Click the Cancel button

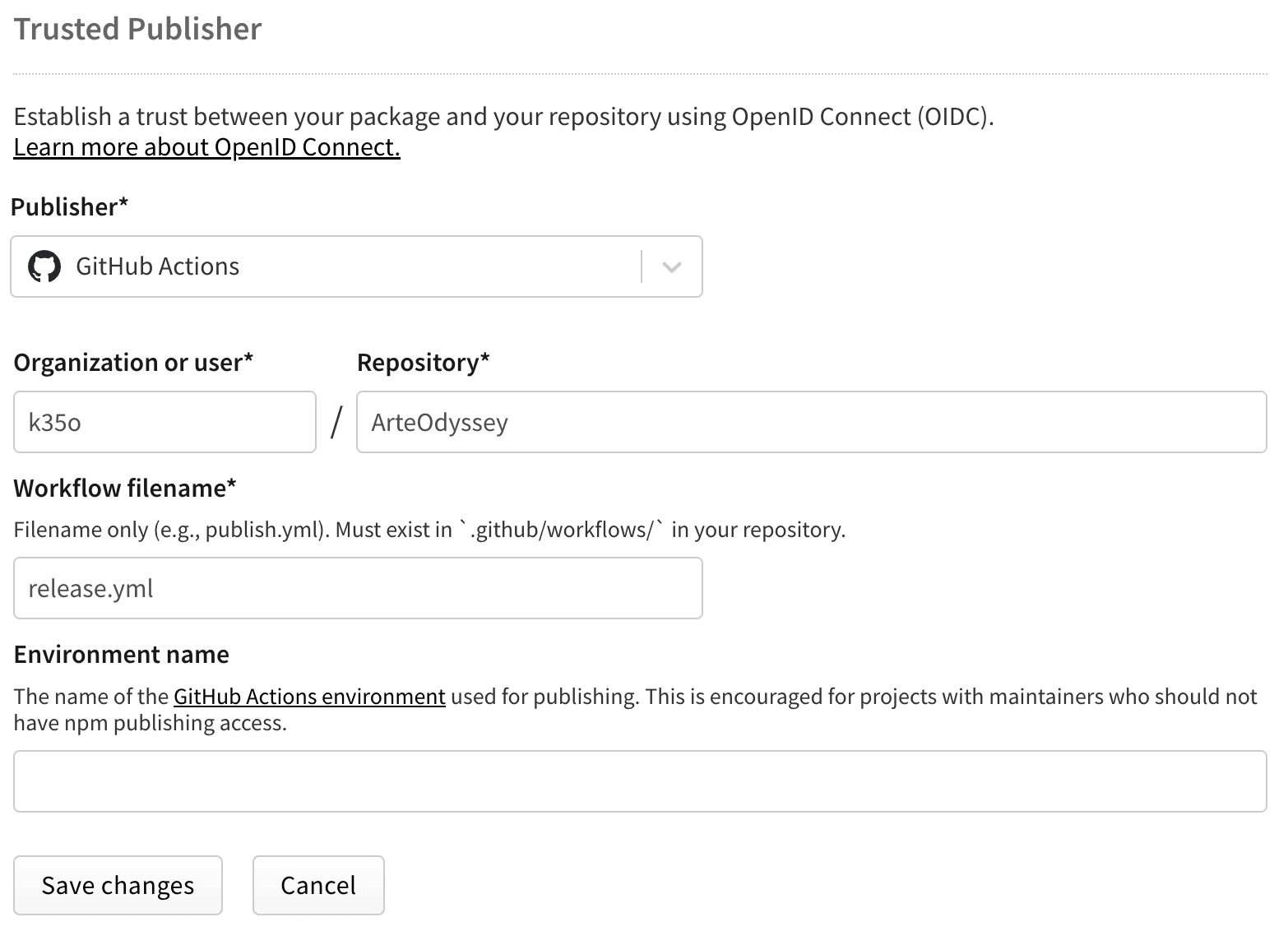(318, 885)
